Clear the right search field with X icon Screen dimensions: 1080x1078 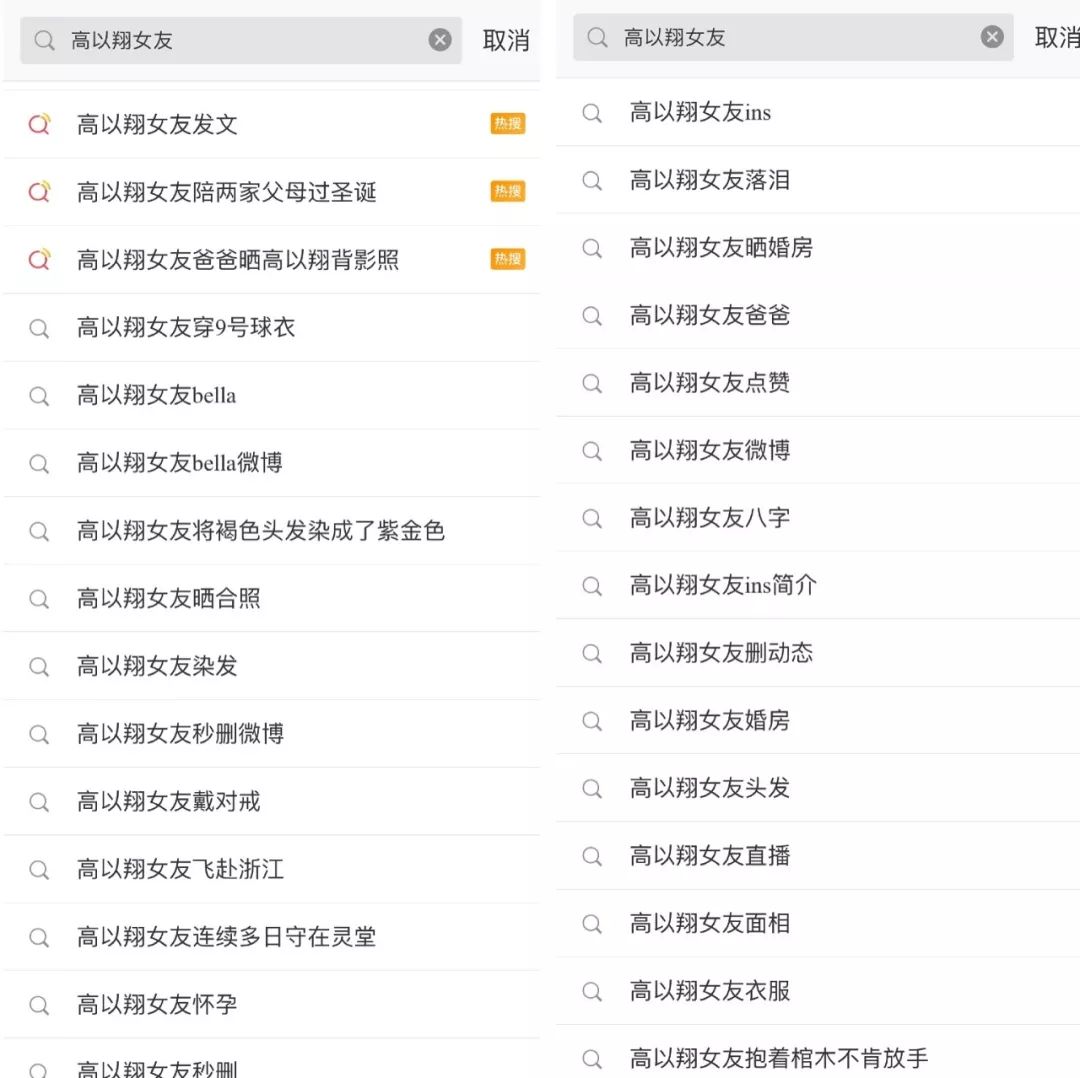(992, 38)
